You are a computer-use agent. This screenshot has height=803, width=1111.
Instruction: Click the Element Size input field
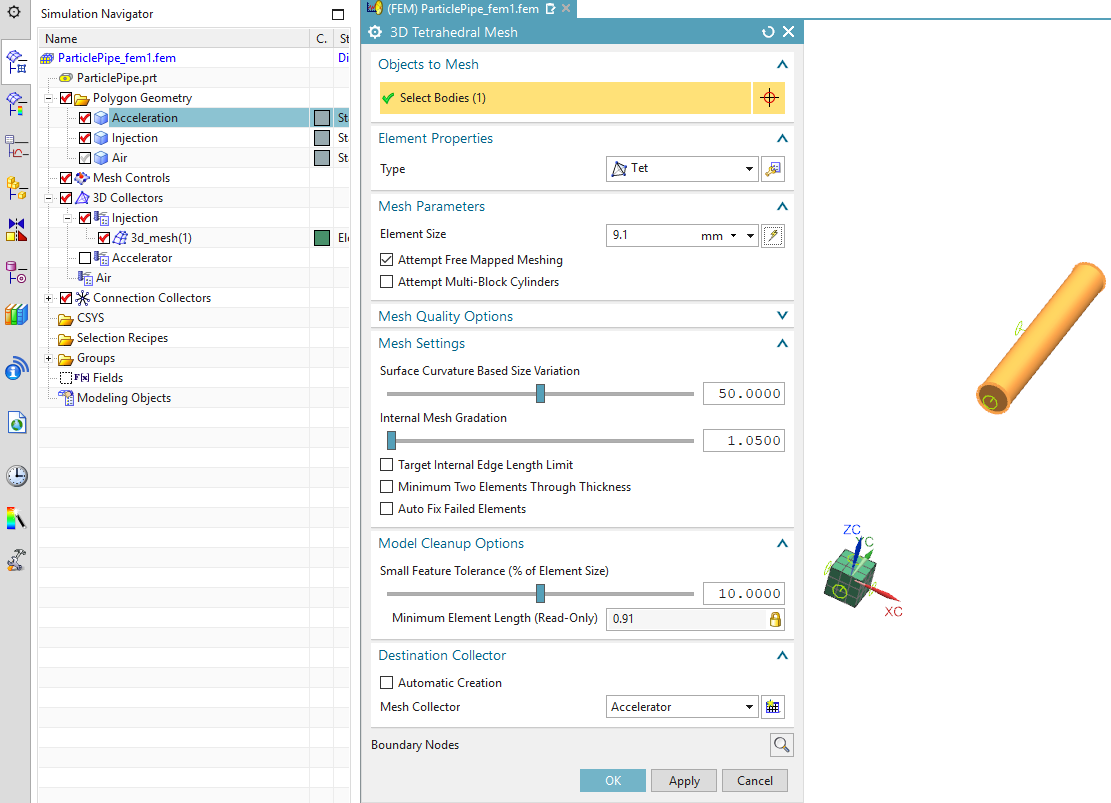pos(652,236)
